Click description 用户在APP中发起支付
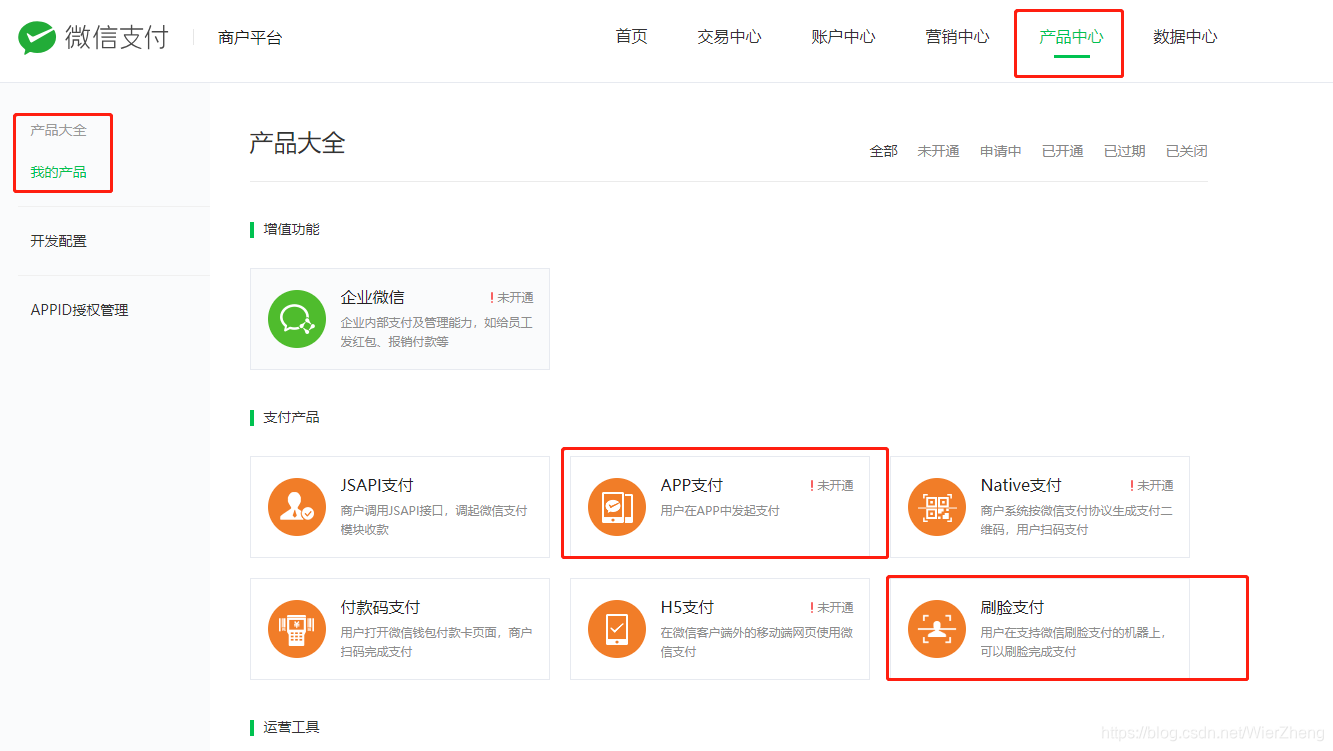Image resolution: width=1333 pixels, height=751 pixels. point(720,511)
